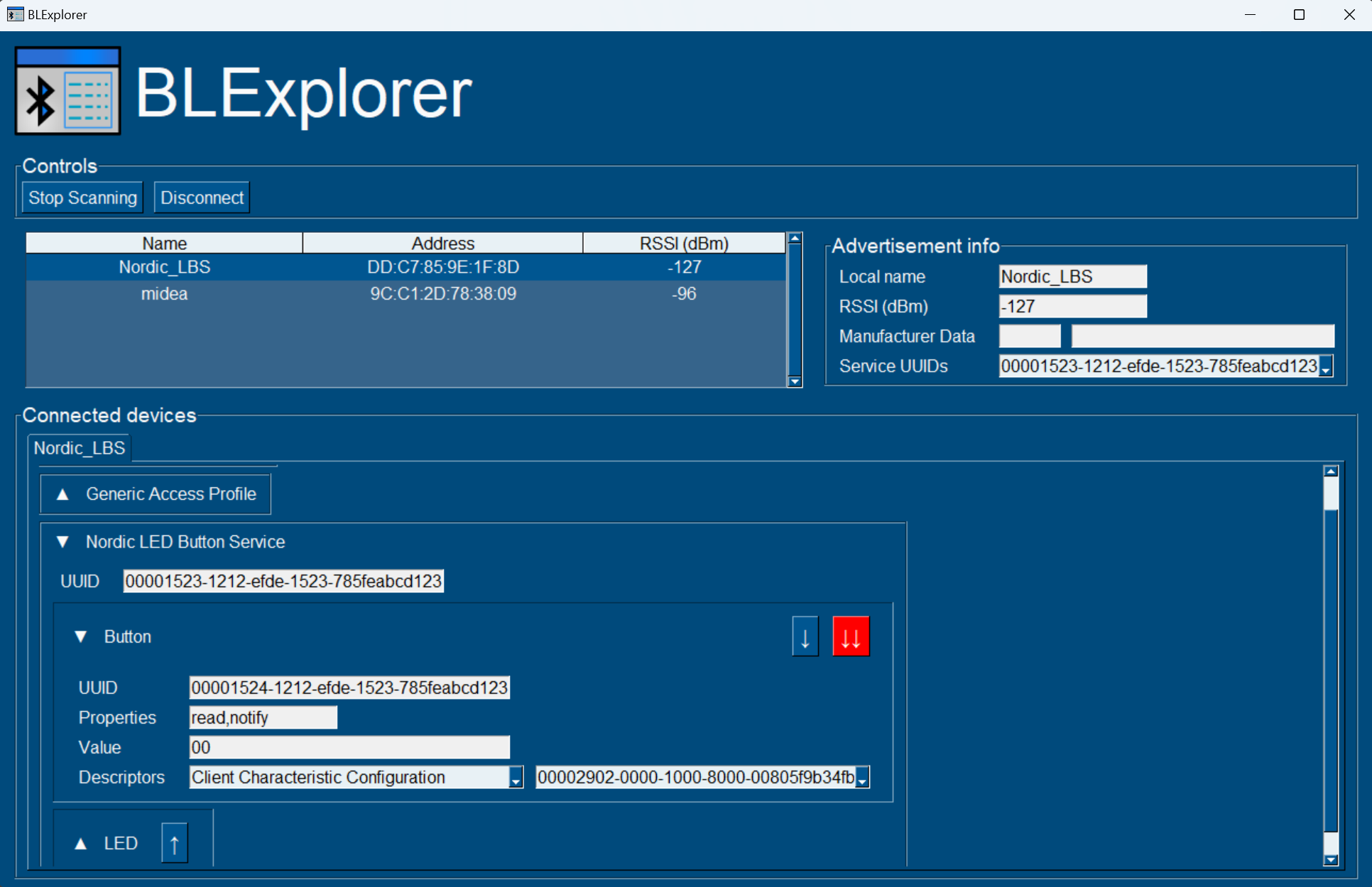Screen dimensions: 1372x887
Task: Click the LED up-arrow write icon
Action: 174,843
